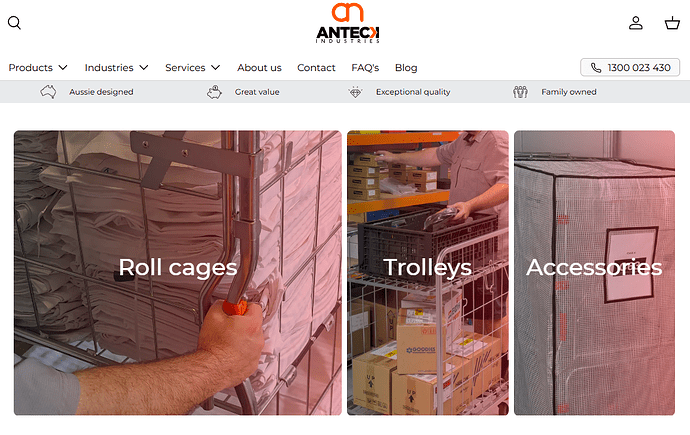Image resolution: width=690 pixels, height=435 pixels.
Task: Expand the Services dropdown menu
Action: coord(192,68)
